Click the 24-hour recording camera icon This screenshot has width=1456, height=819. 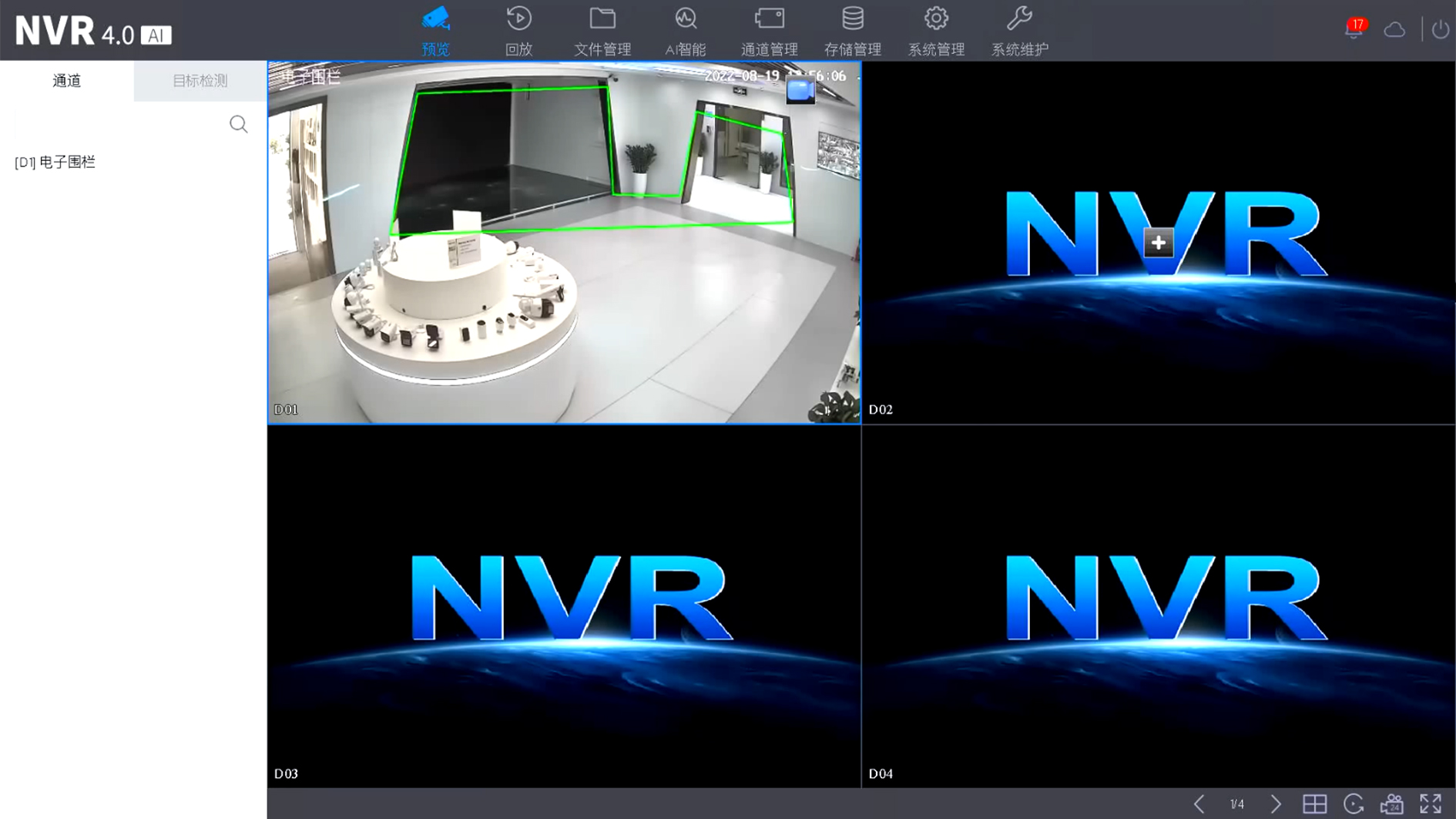click(1391, 804)
